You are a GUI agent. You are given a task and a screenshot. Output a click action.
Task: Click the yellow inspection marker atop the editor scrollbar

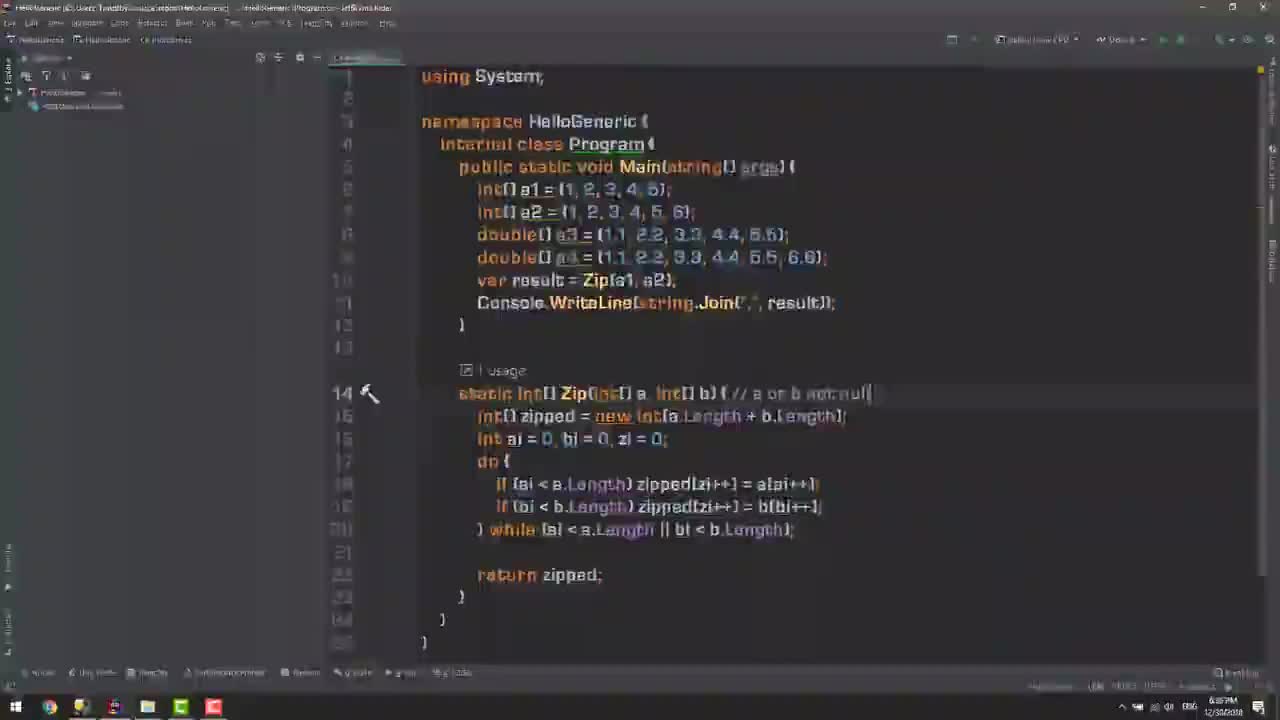pos(1260,70)
